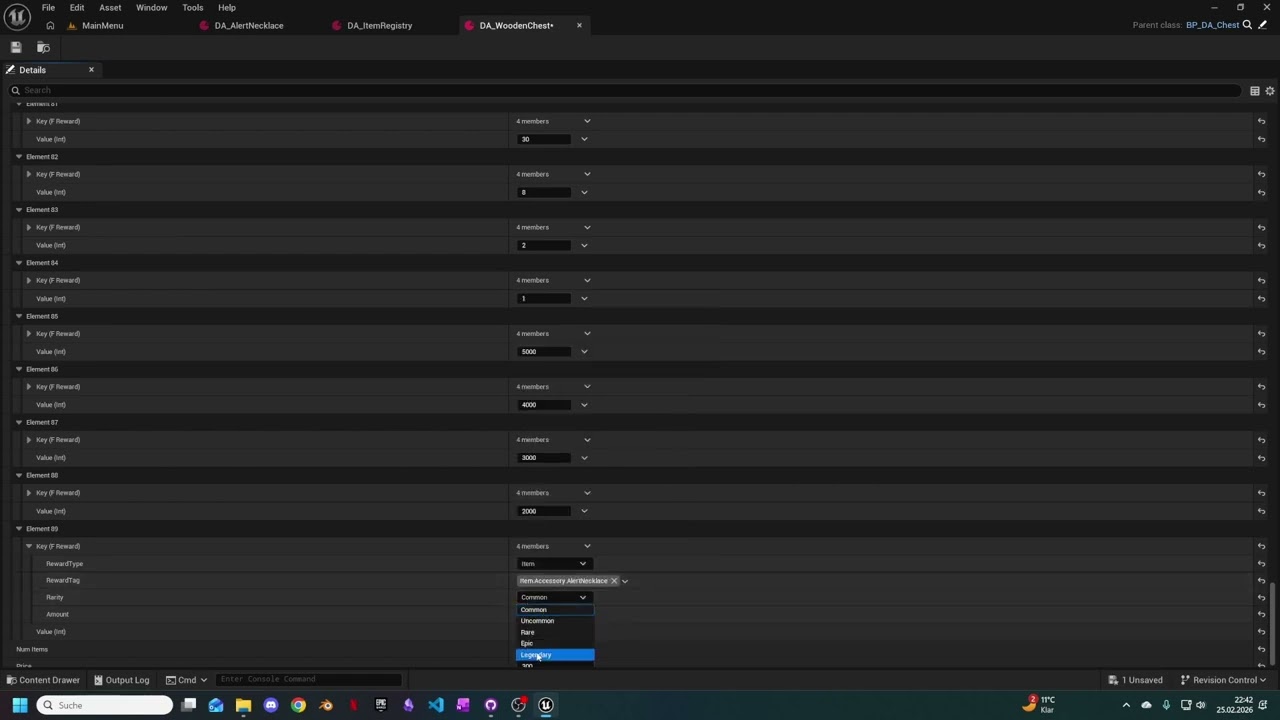Open File Explorer from the taskbar
The width and height of the screenshot is (1280, 720).
243,705
